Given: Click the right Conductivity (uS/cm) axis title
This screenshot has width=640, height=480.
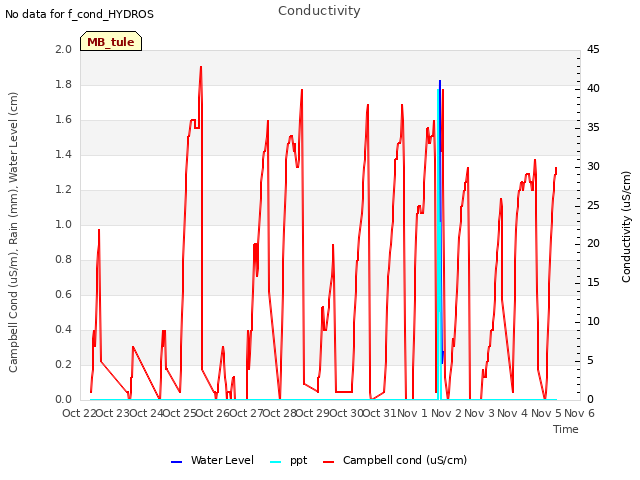Looking at the screenshot, I should (626, 227).
